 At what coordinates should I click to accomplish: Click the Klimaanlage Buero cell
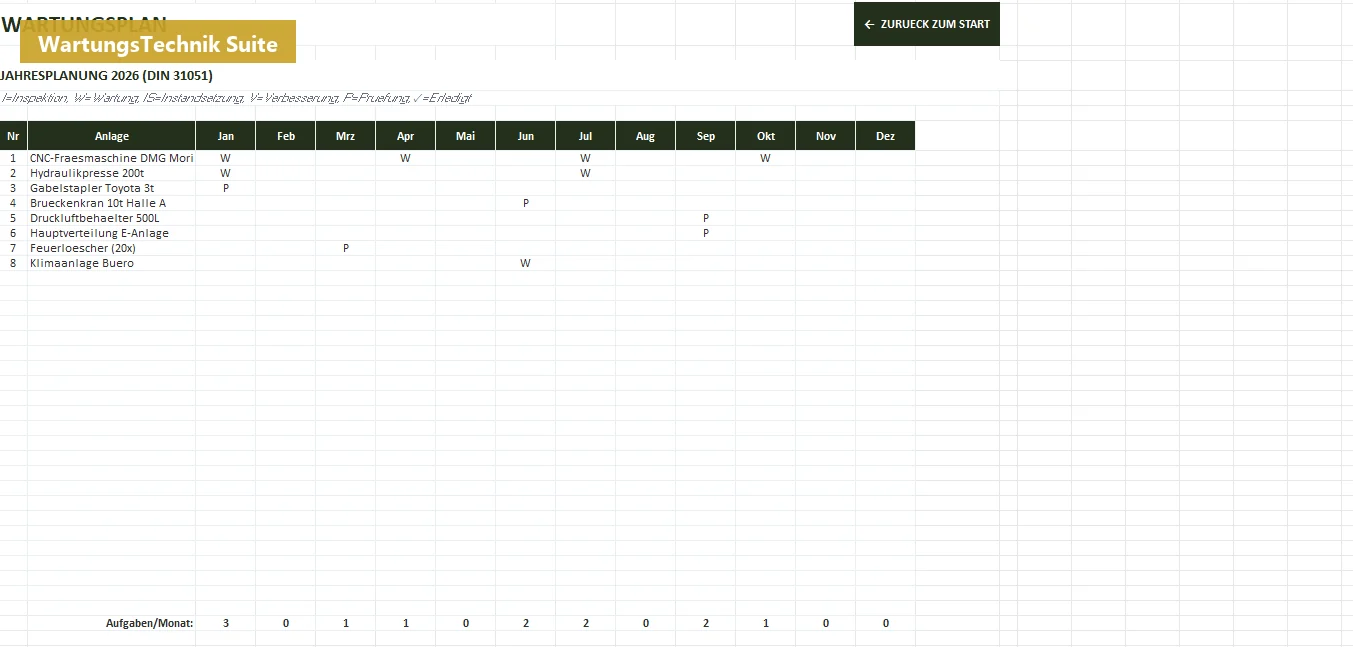(112, 263)
